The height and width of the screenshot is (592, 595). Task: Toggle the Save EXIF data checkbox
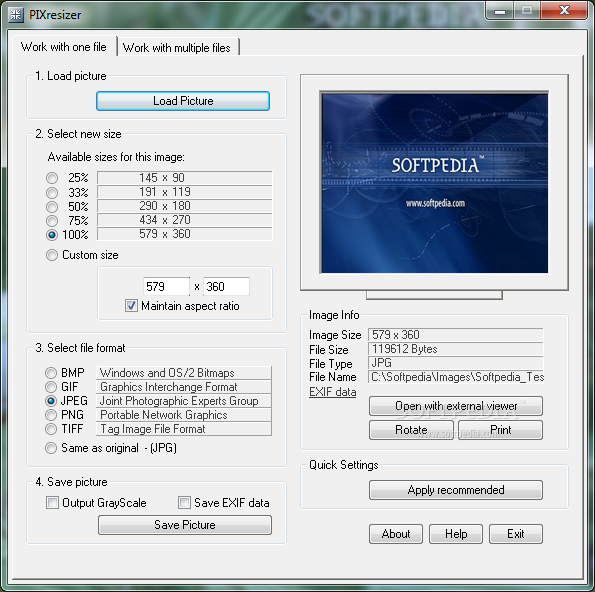[184, 502]
